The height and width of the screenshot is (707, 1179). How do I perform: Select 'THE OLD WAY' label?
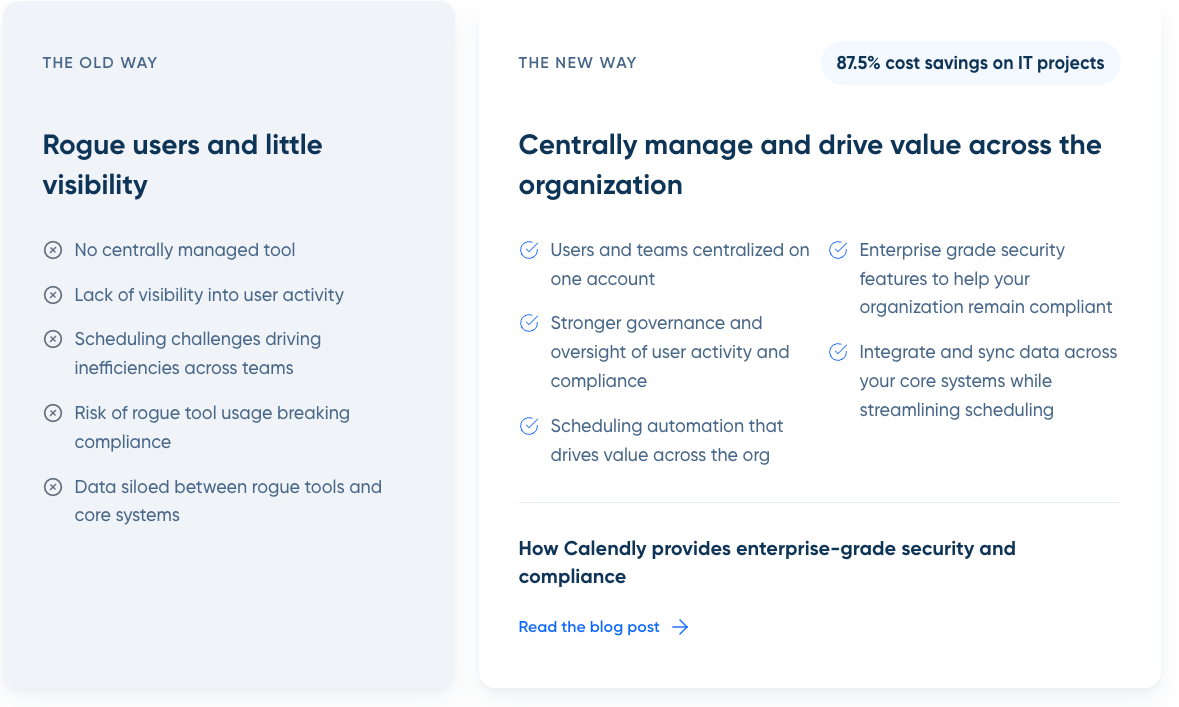(100, 63)
